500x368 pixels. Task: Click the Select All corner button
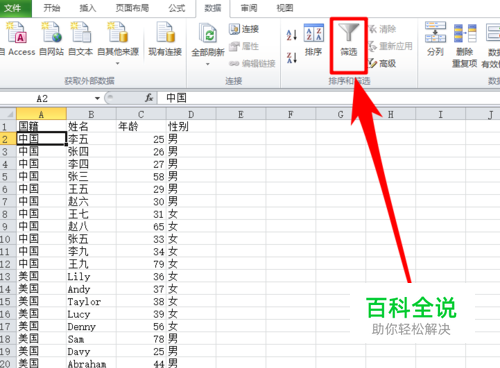[8, 114]
